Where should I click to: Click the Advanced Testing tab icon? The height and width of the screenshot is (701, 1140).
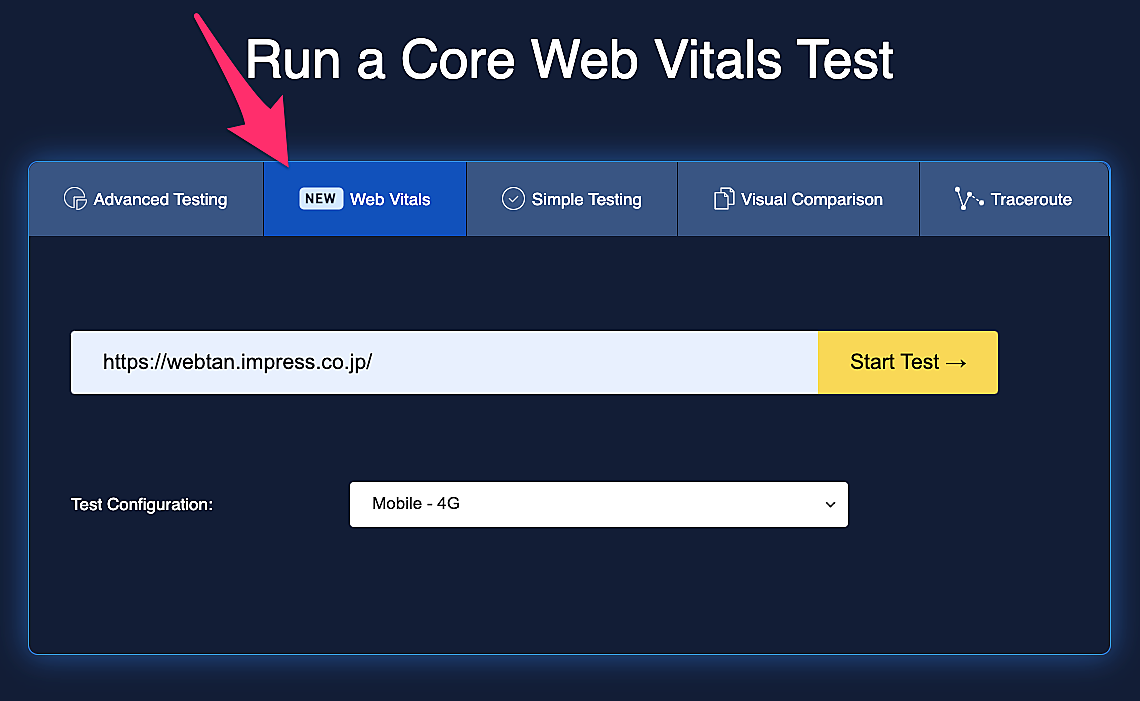(75, 199)
